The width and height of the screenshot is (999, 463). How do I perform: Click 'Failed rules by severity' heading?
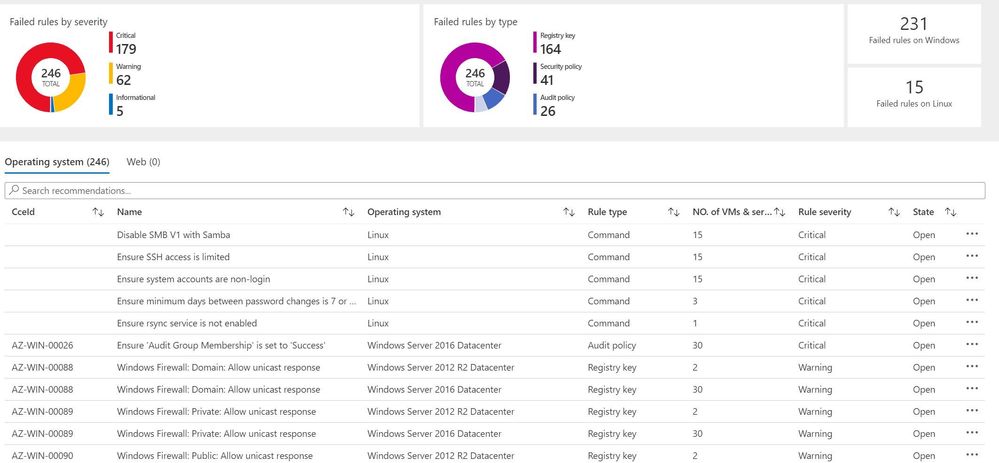click(58, 22)
